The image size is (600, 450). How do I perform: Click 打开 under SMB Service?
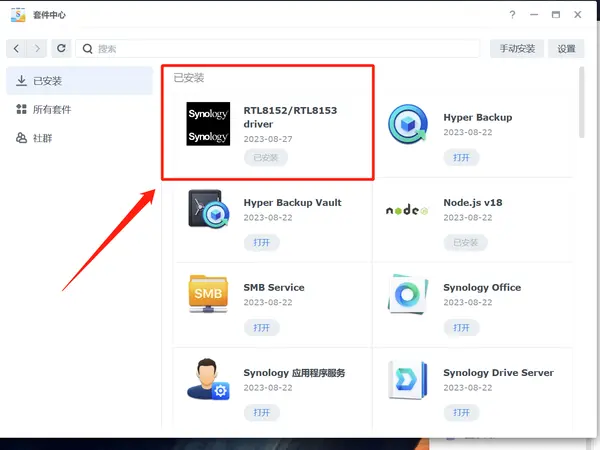262,328
